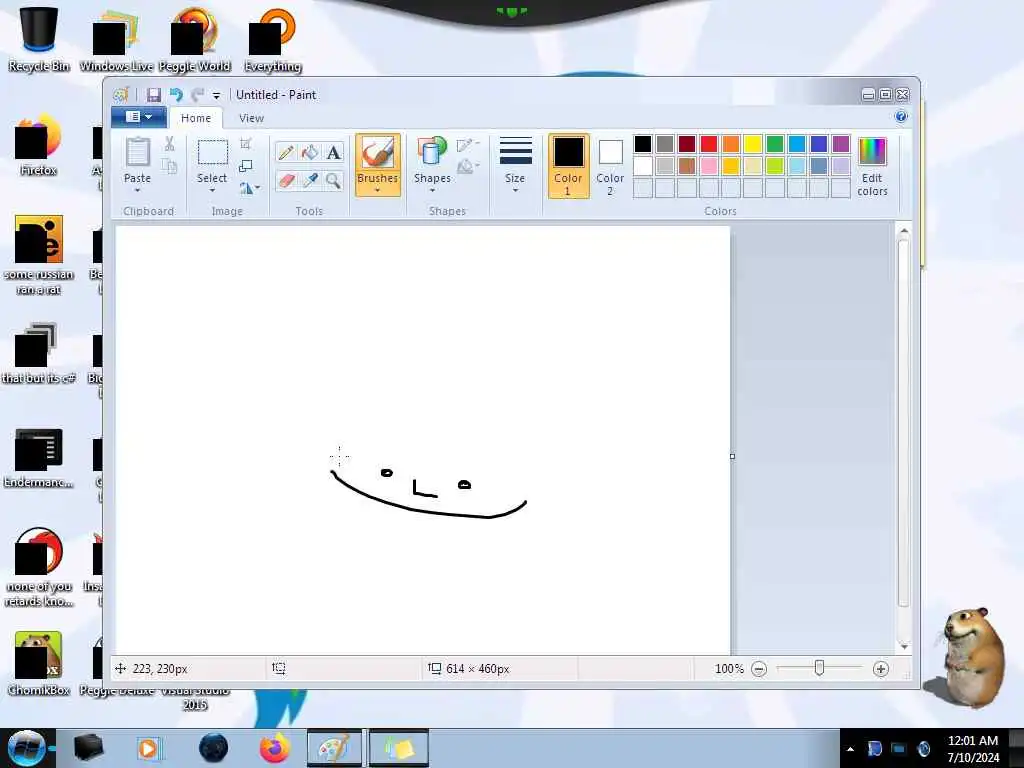Screen dimensions: 1024x768
Task: Click the Shapes gallery icon
Action: (432, 152)
